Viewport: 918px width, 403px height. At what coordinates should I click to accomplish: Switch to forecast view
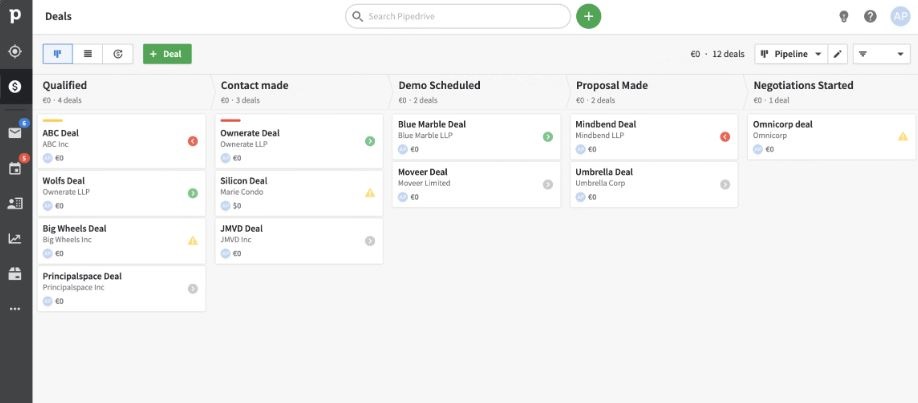coord(118,54)
